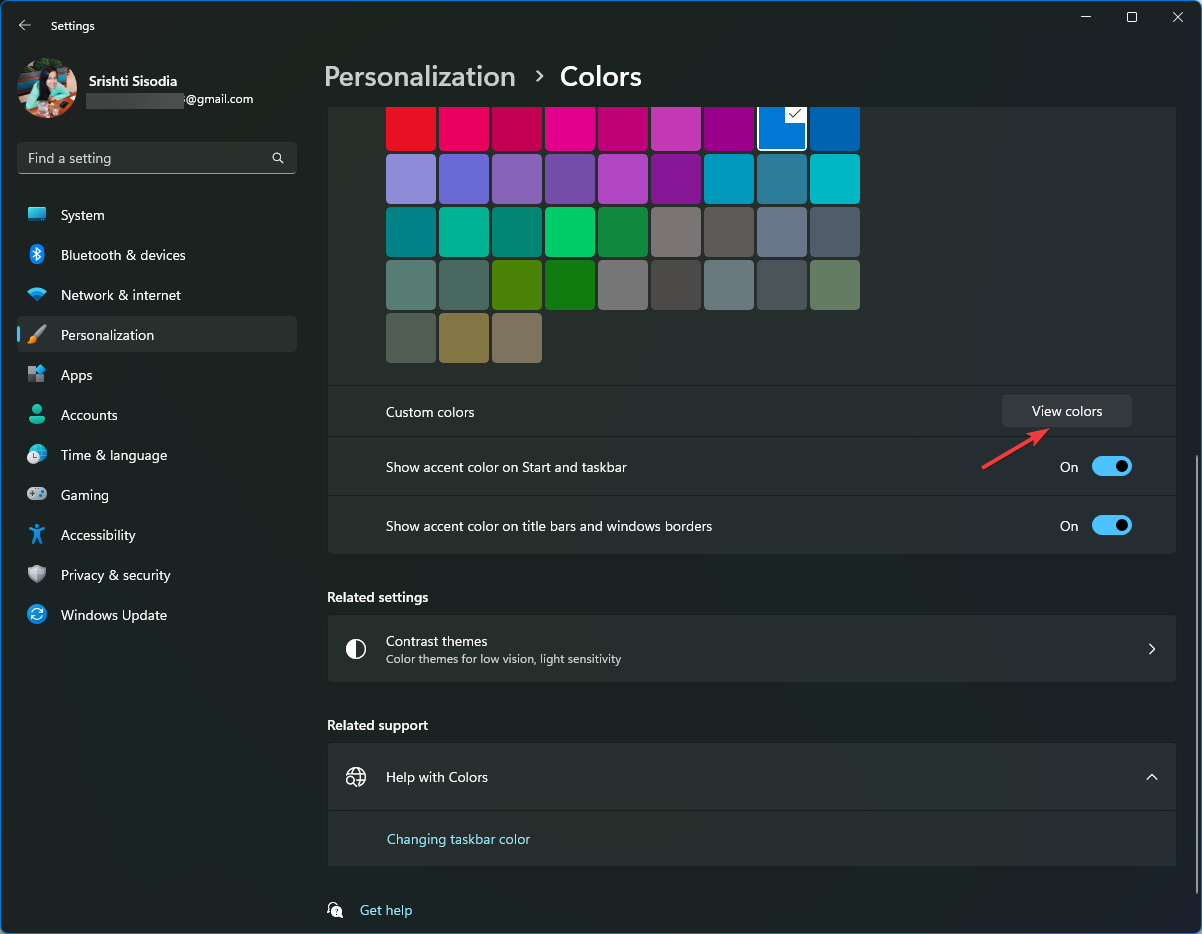
Task: Open Changing taskbar color link
Action: pos(458,839)
